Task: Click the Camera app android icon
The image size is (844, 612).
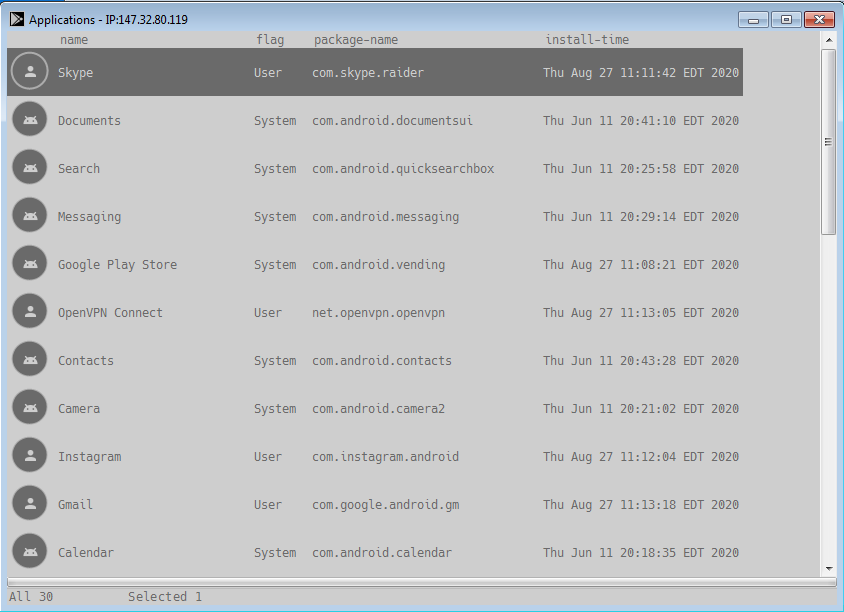Action: 30,407
